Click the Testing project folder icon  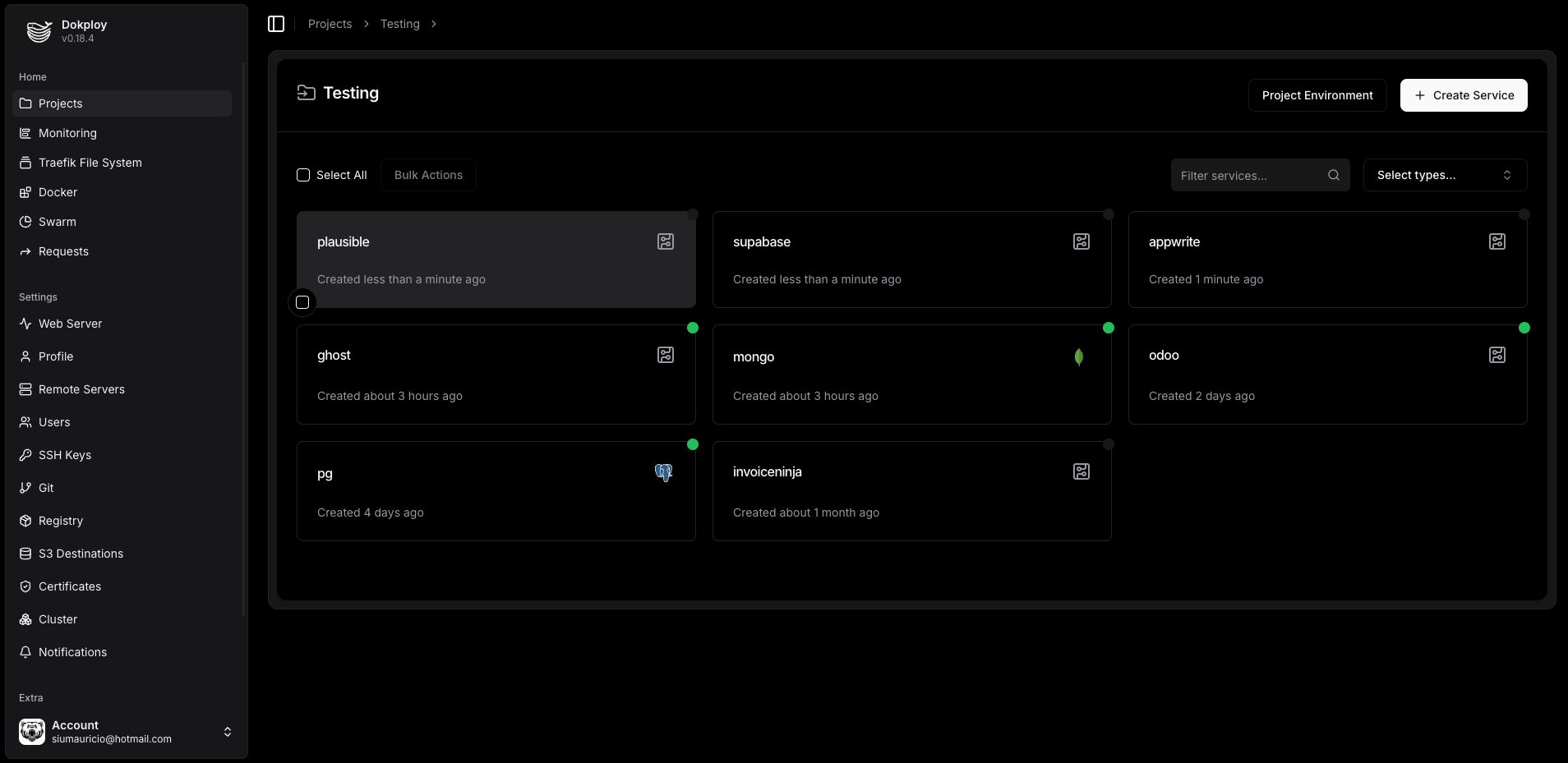coord(305,93)
